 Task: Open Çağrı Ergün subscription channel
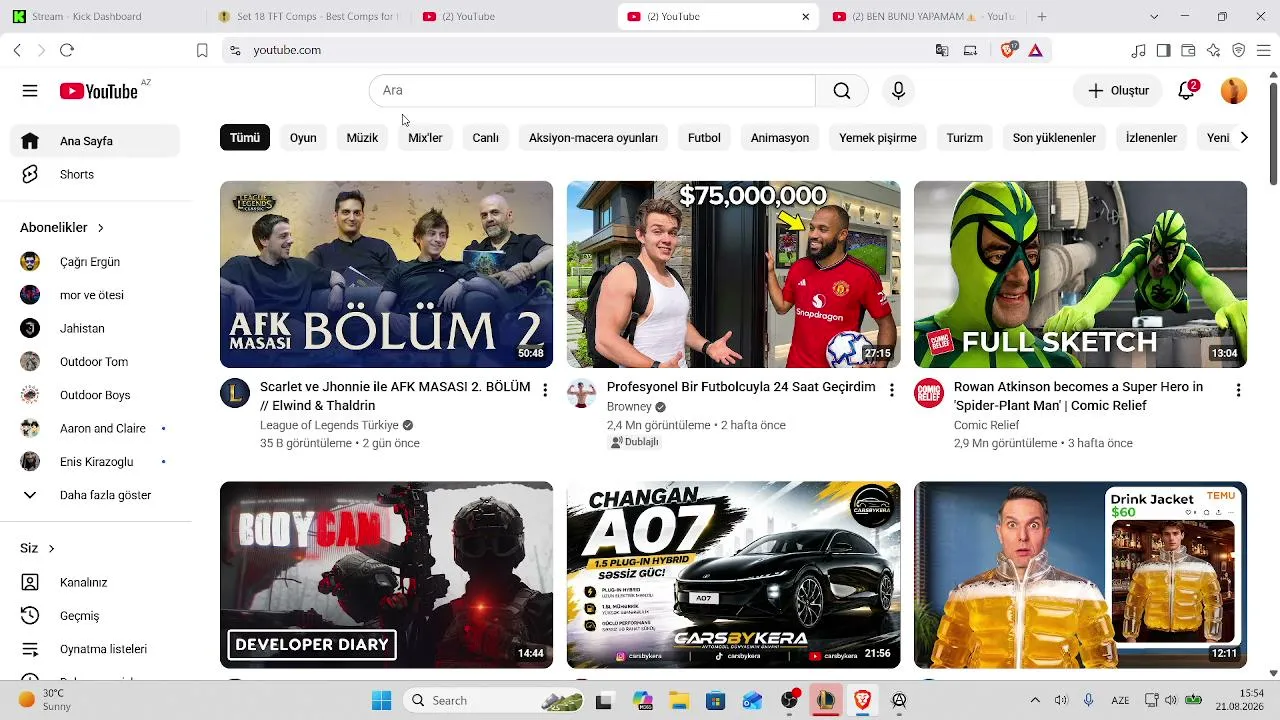(x=95, y=262)
